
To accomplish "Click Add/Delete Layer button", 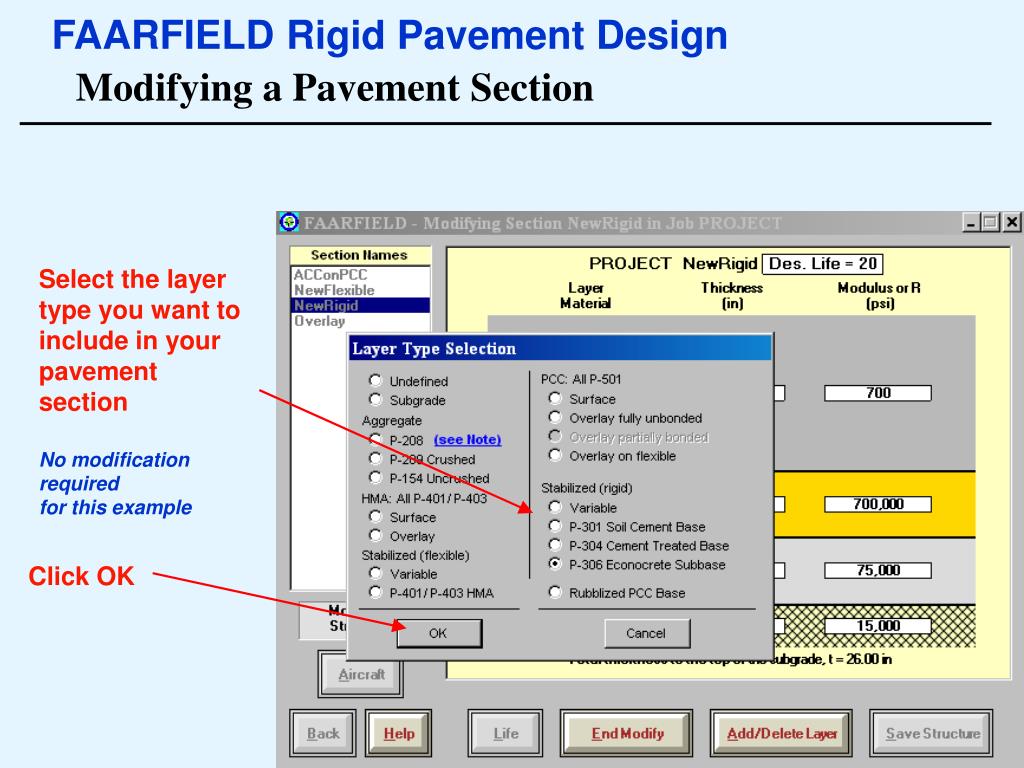I will point(782,733).
